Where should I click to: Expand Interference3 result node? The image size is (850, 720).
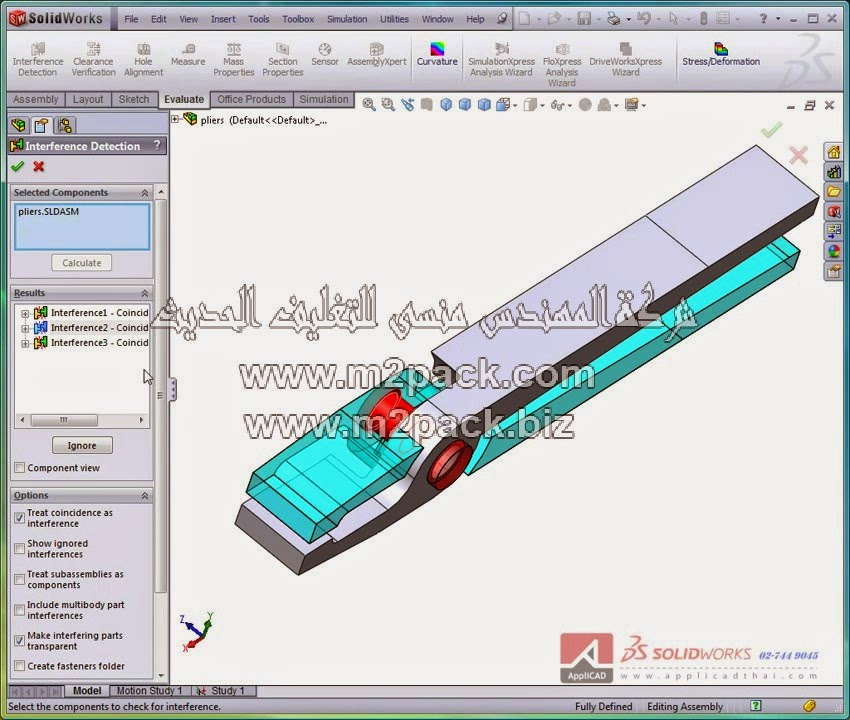coord(25,344)
